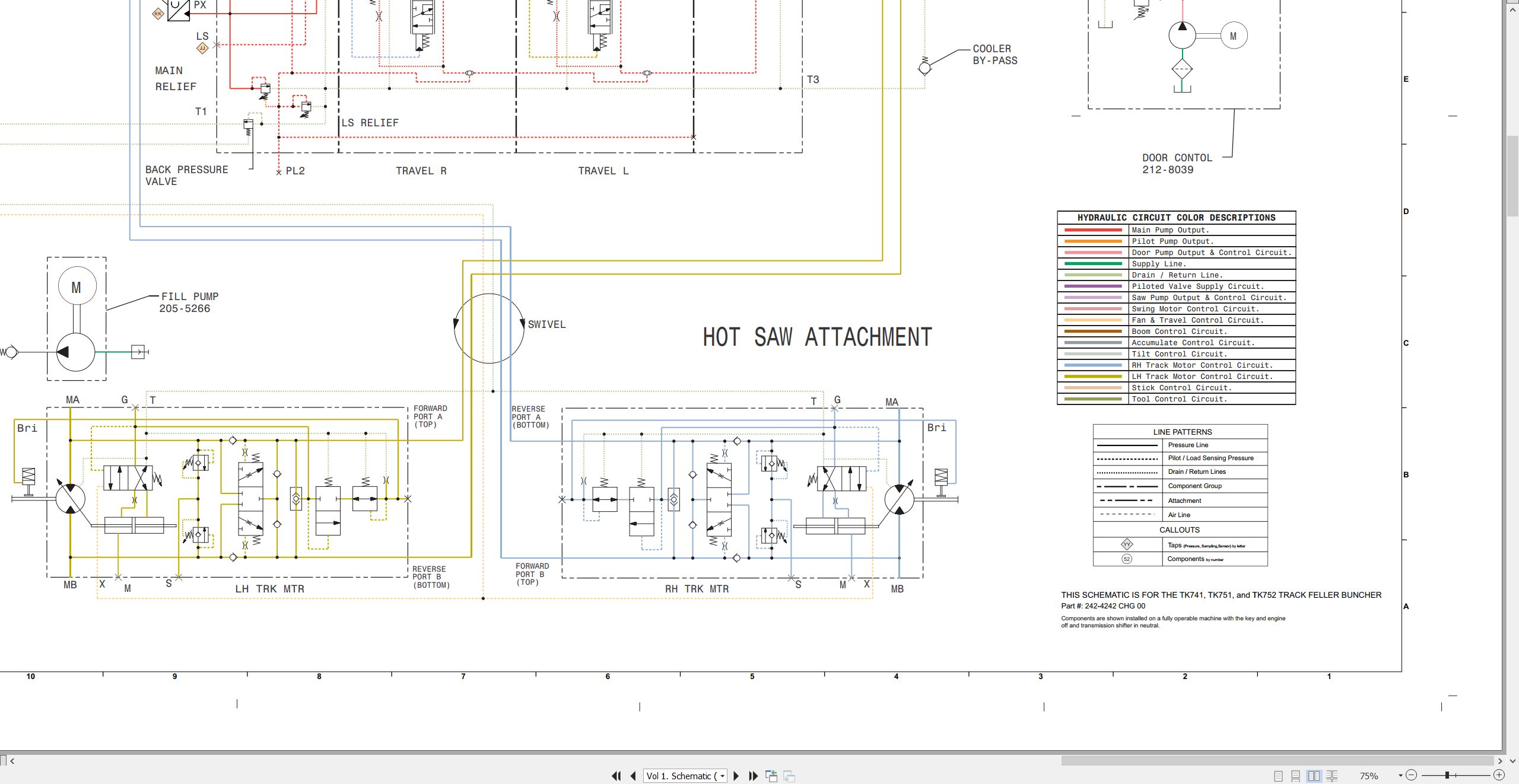Open the 75% zoom level dropdown
Viewport: 1519px width, 784px height.
pos(1400,775)
